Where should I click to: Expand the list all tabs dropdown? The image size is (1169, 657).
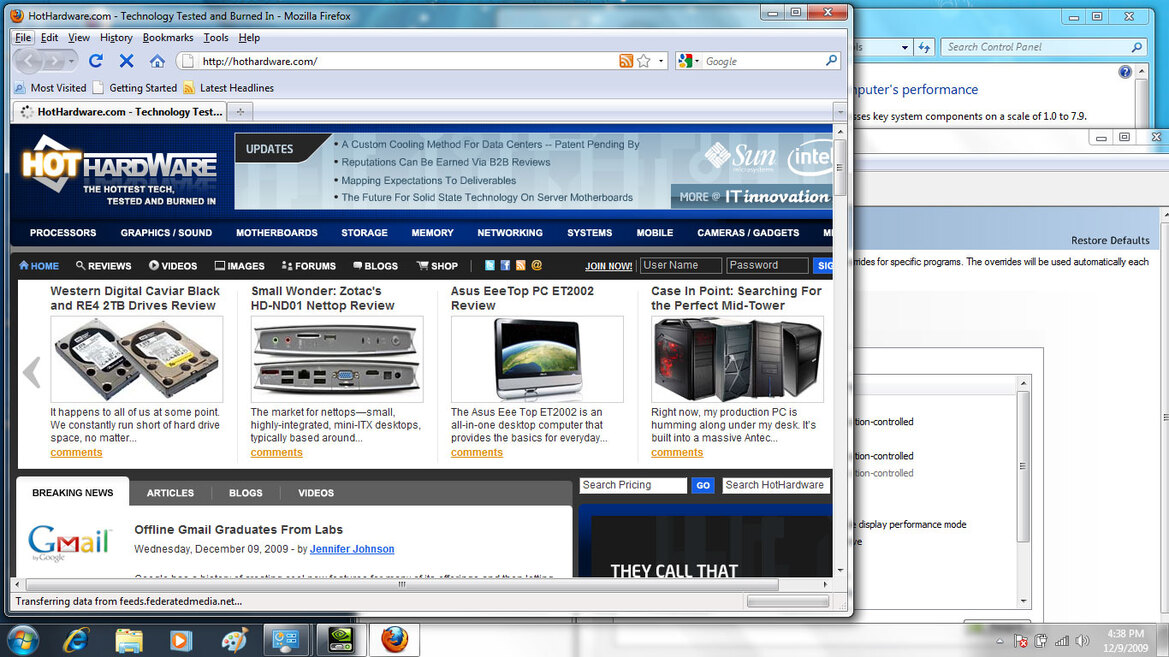(840, 112)
